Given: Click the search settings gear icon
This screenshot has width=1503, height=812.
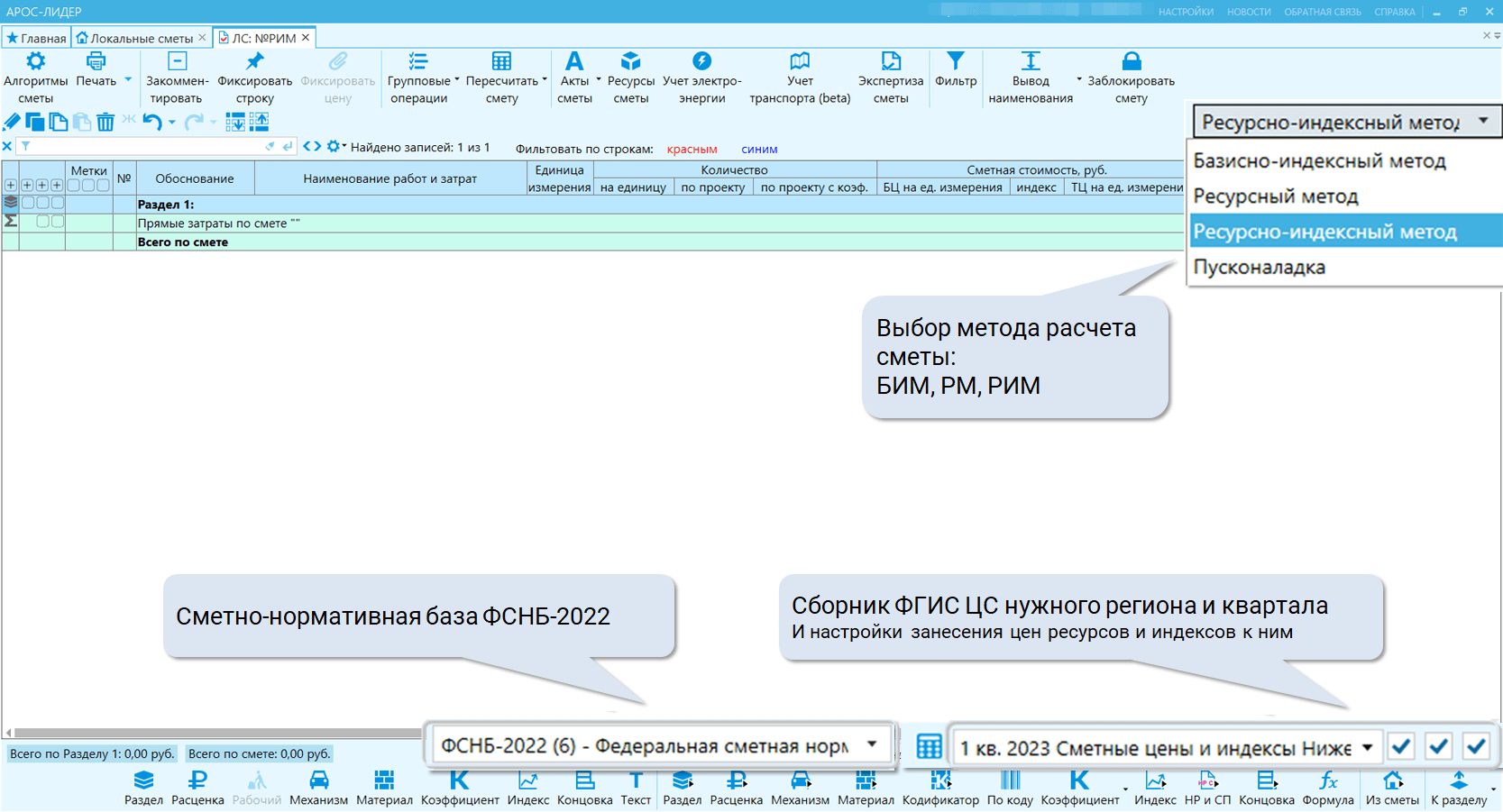Looking at the screenshot, I should click(x=333, y=146).
